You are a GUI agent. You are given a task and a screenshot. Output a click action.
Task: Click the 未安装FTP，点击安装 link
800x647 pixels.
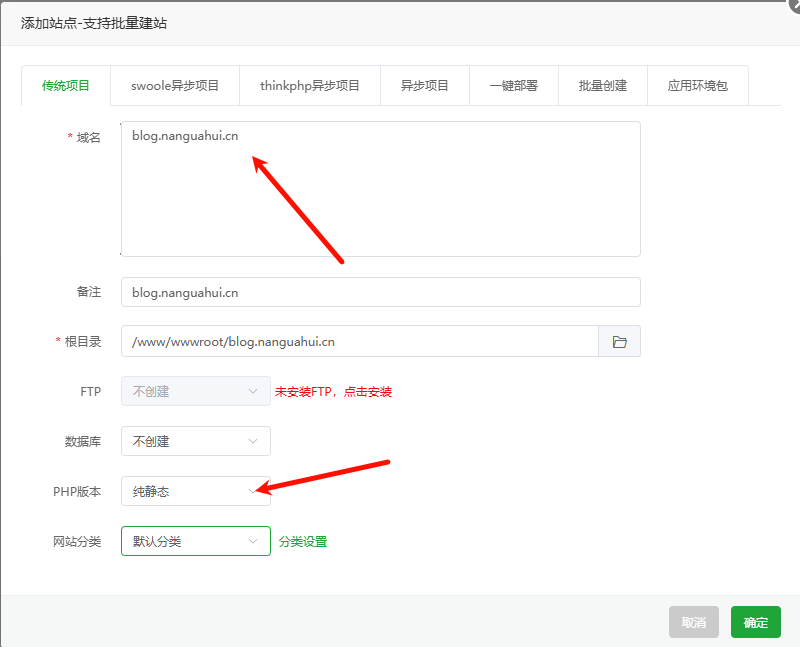pos(333,392)
